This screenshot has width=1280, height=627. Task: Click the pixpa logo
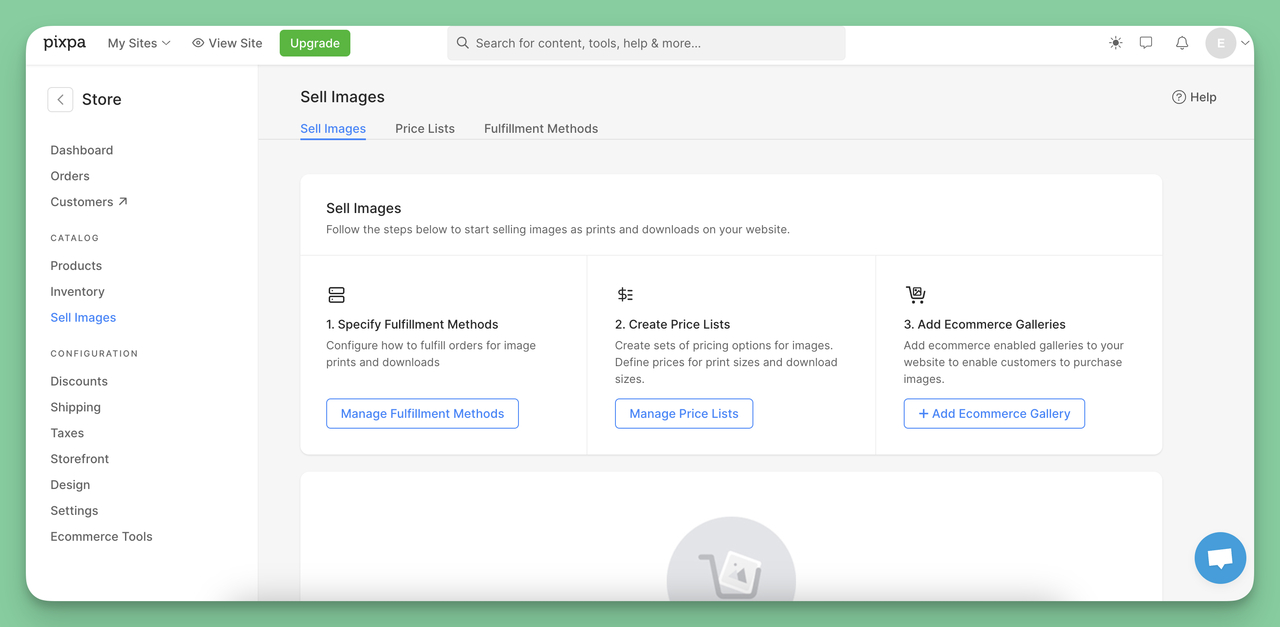click(63, 43)
